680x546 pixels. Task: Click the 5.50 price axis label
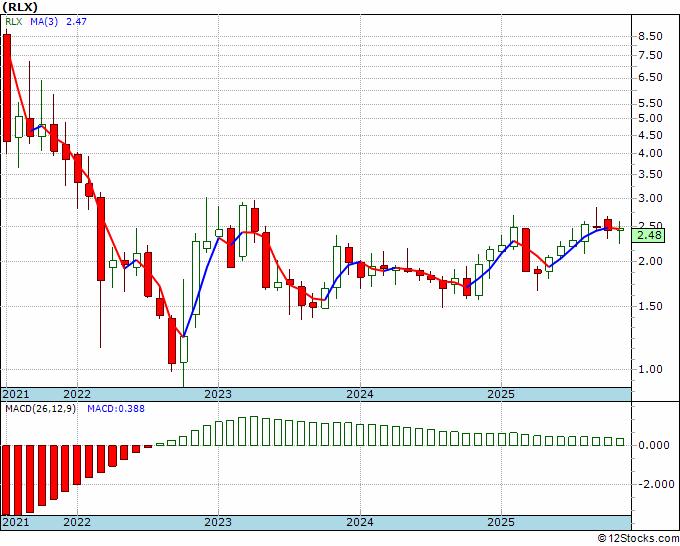coord(651,103)
